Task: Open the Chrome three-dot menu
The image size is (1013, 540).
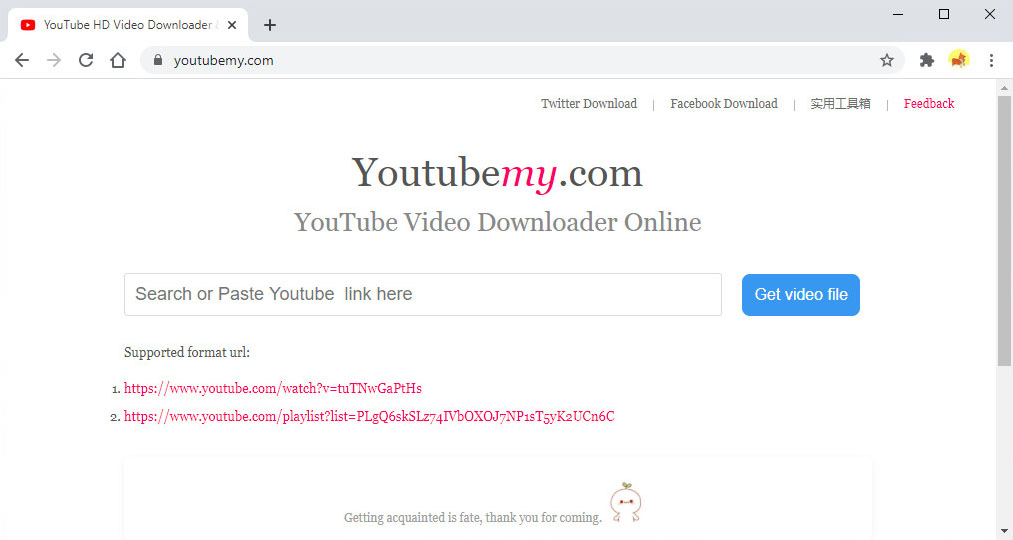Action: [991, 60]
